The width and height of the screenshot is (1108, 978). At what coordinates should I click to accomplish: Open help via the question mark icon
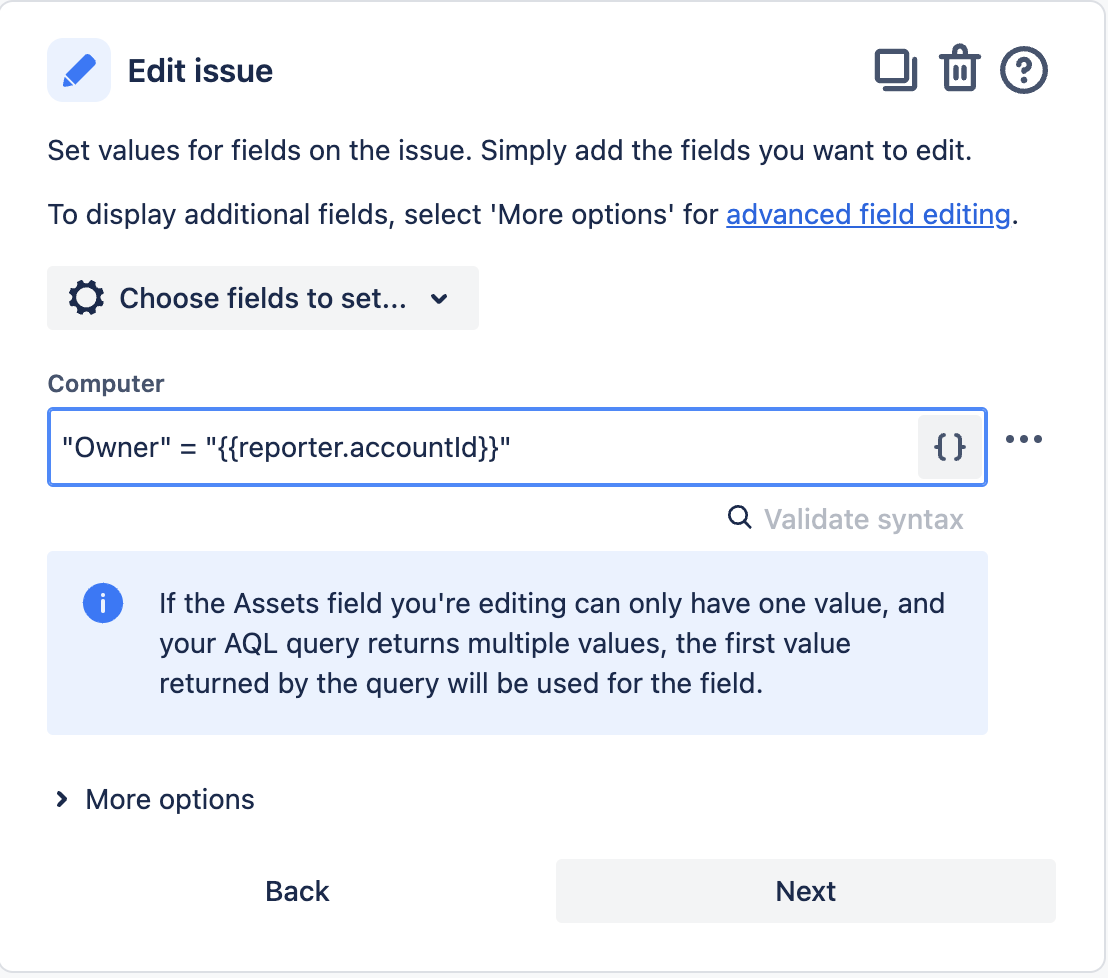[x=1023, y=70]
